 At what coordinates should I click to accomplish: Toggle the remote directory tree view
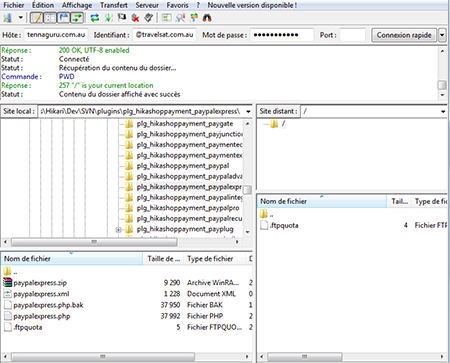click(x=63, y=18)
